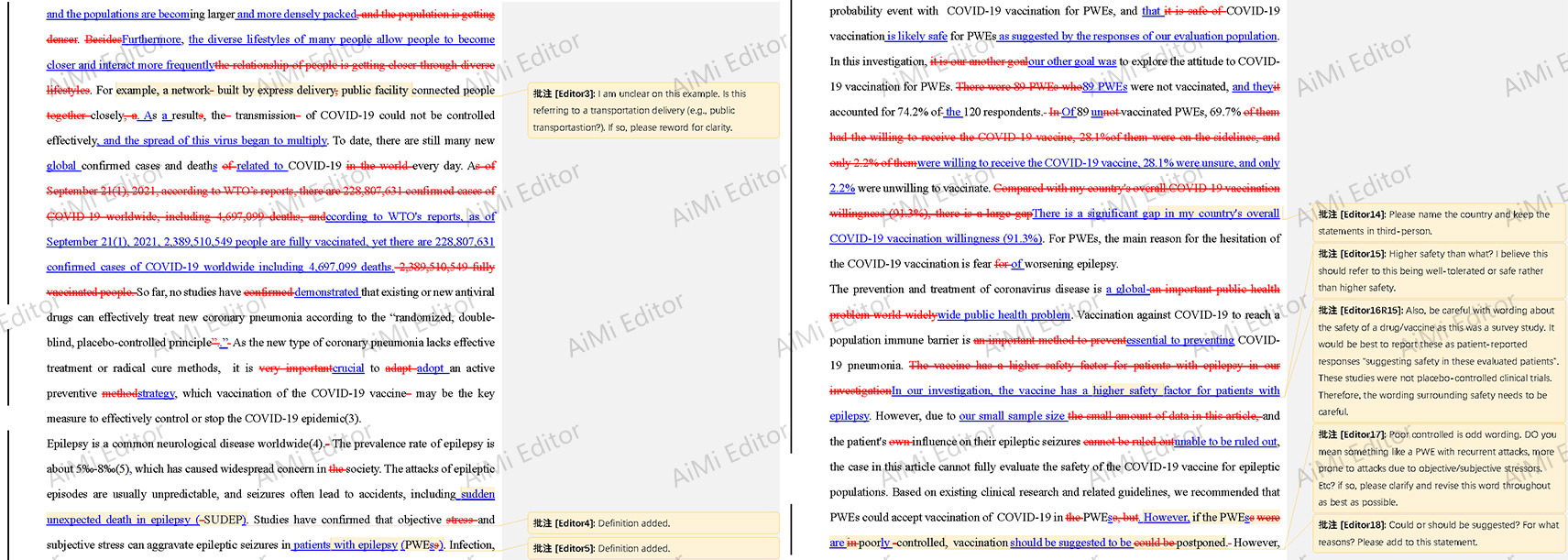
Task: Click inserted text 'wide public health problem'
Action: [x=1003, y=314]
